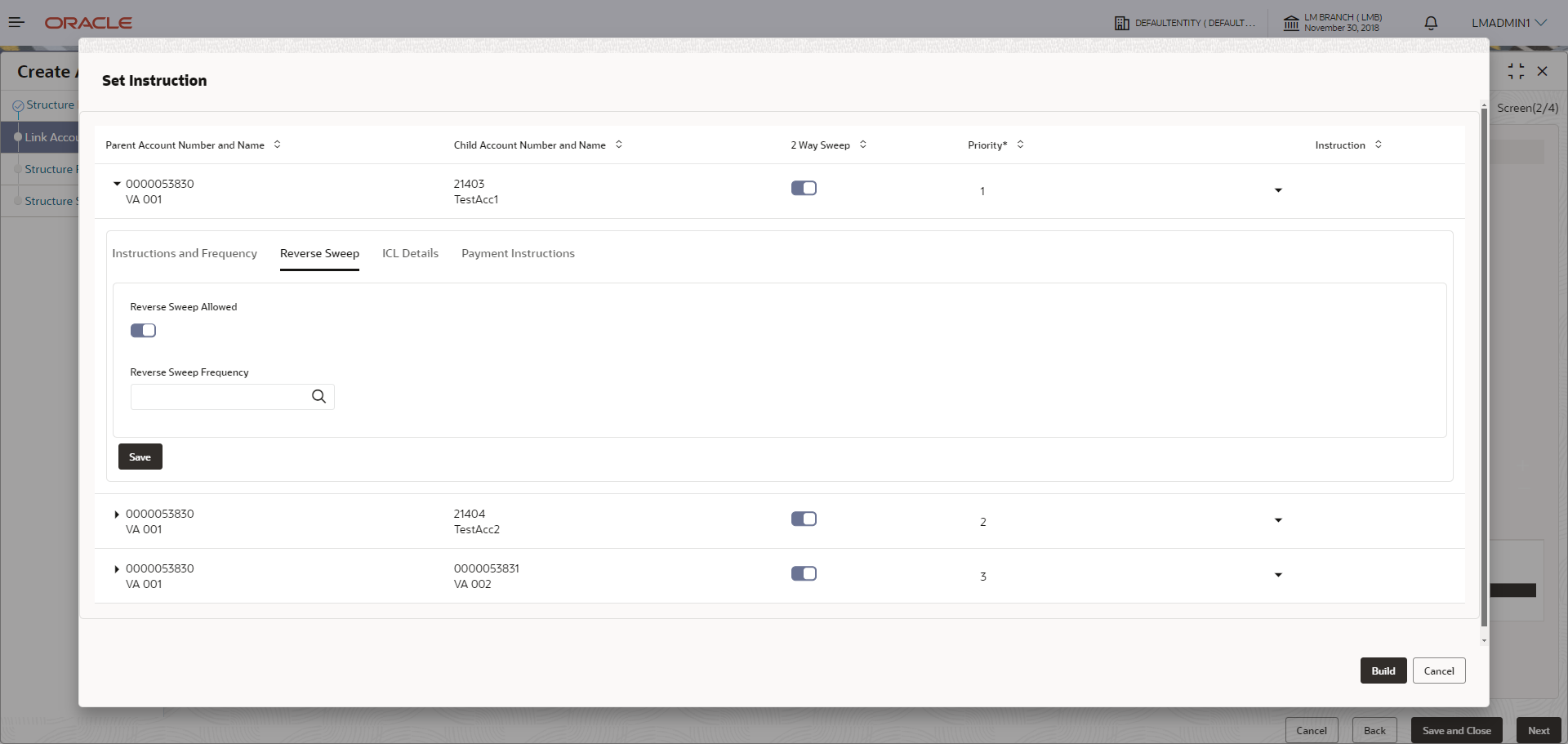Select the Reverse Sweep tab
Viewport: 1568px width, 744px height.
pos(319,254)
